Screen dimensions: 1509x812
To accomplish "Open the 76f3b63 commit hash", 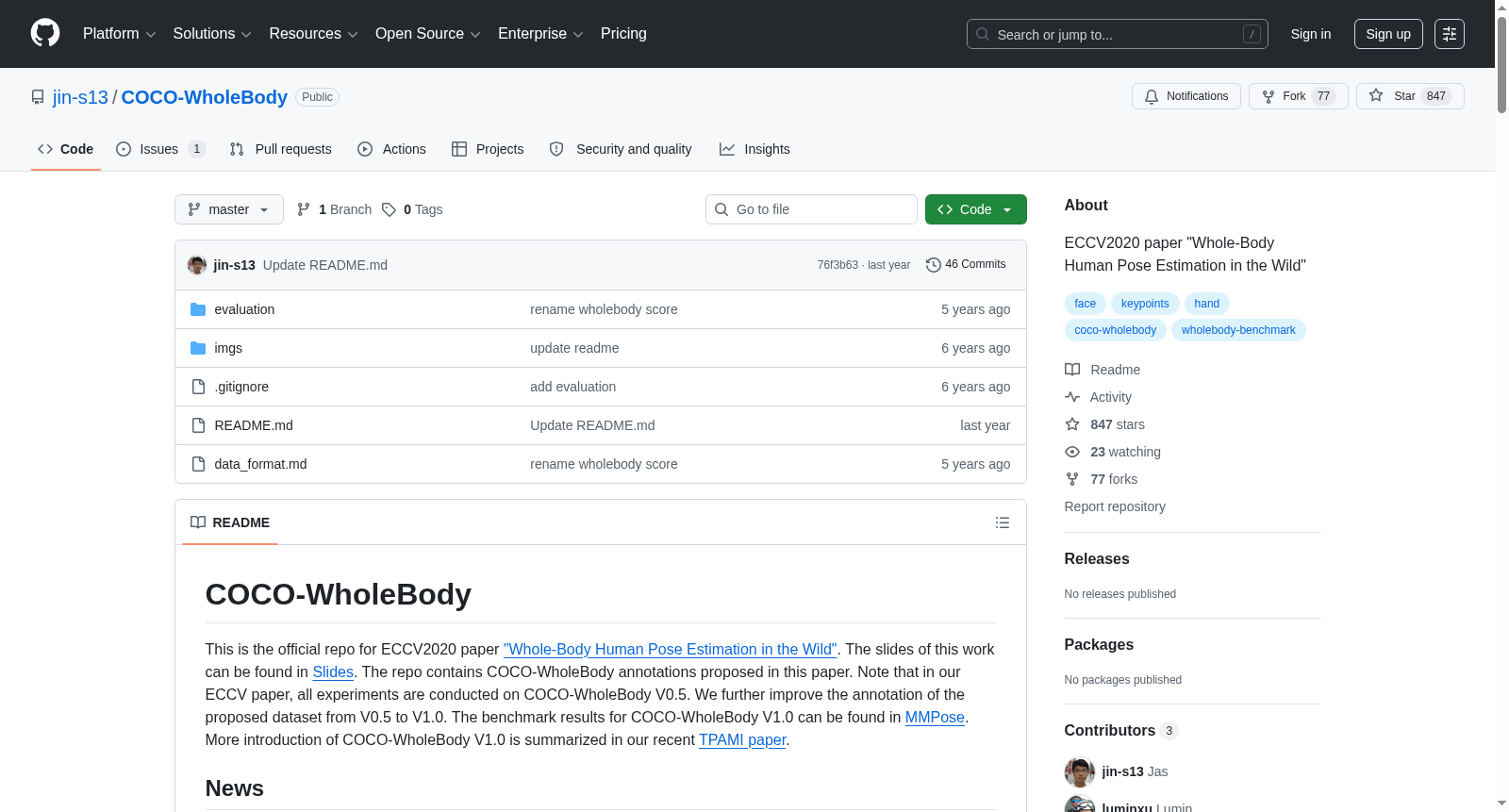I will tap(837, 265).
